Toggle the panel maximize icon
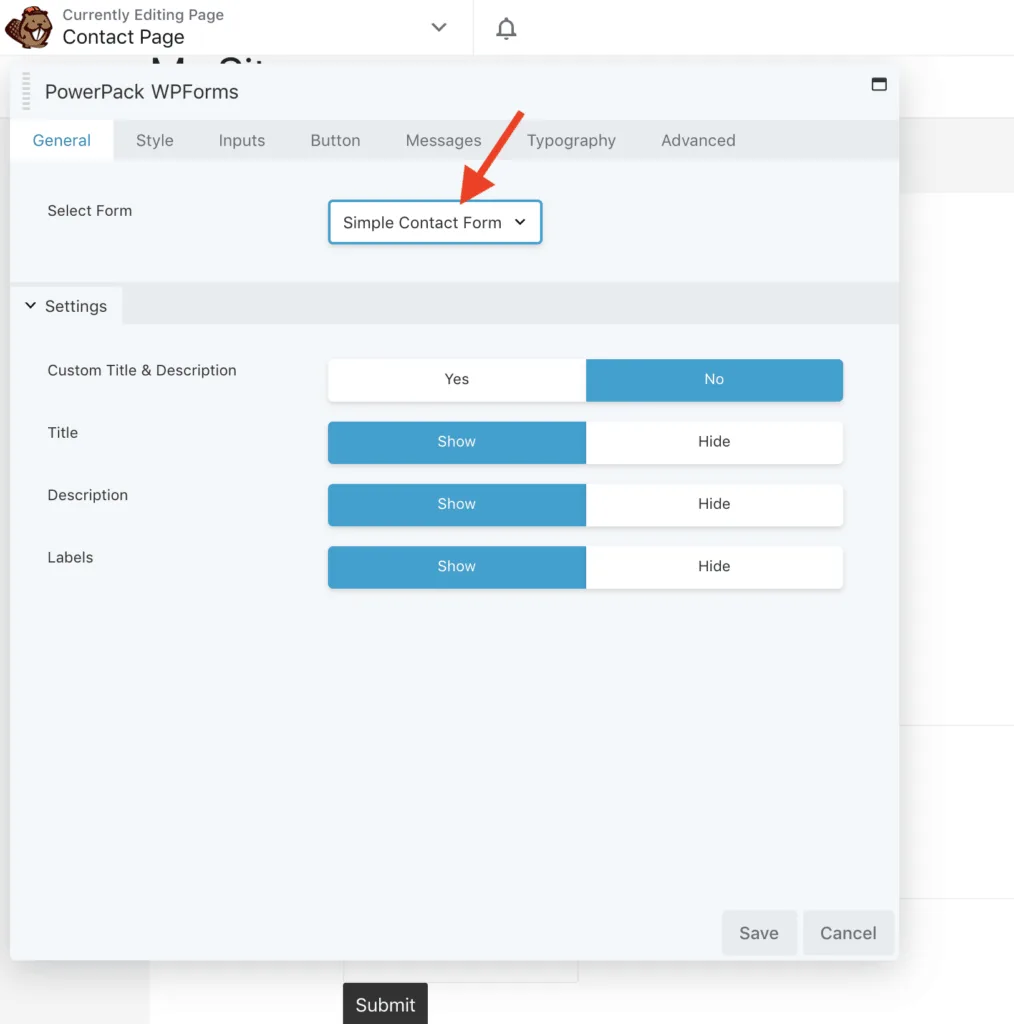Viewport: 1014px width, 1024px height. tap(879, 84)
